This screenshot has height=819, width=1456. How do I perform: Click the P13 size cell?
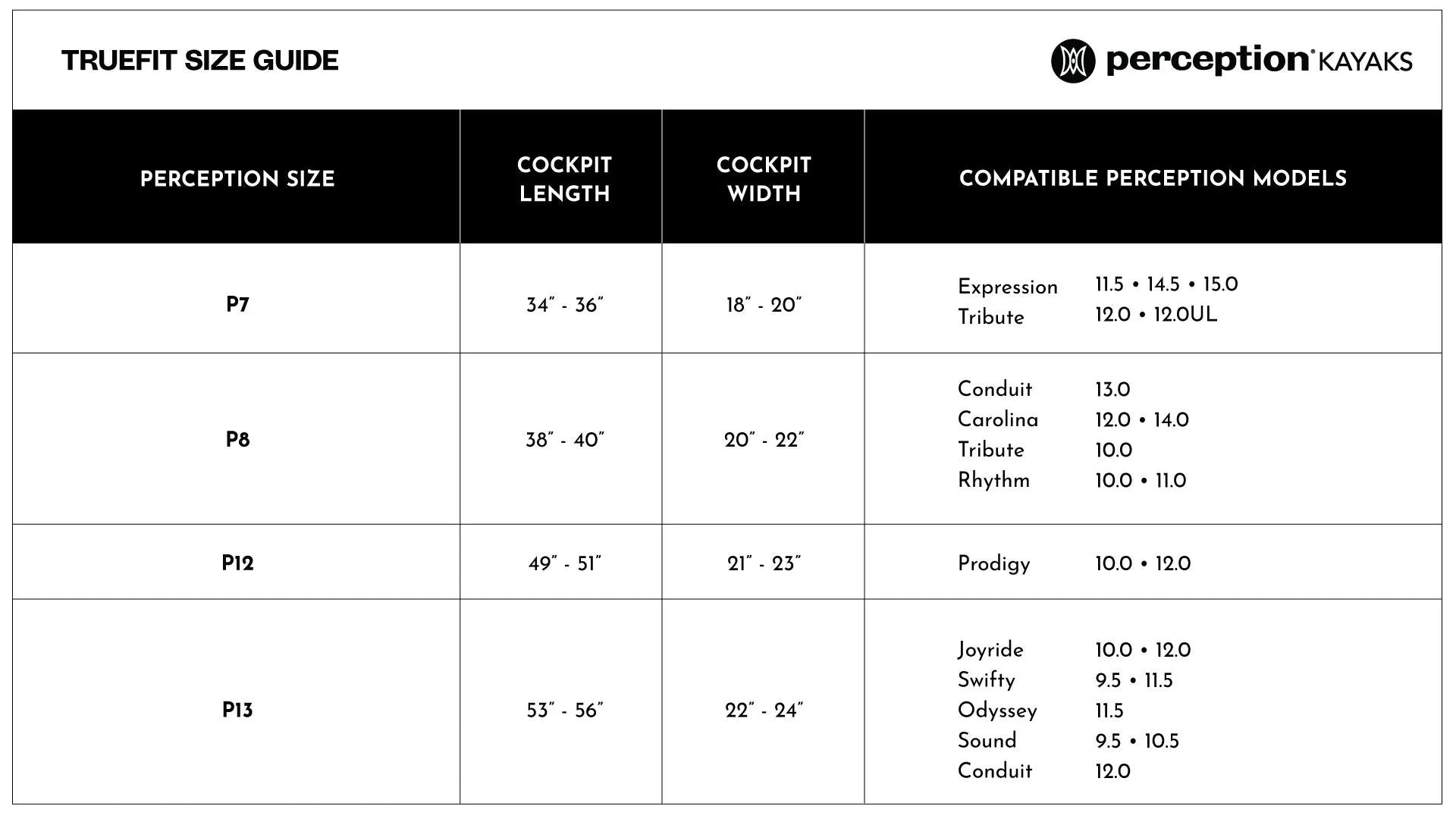point(237,711)
